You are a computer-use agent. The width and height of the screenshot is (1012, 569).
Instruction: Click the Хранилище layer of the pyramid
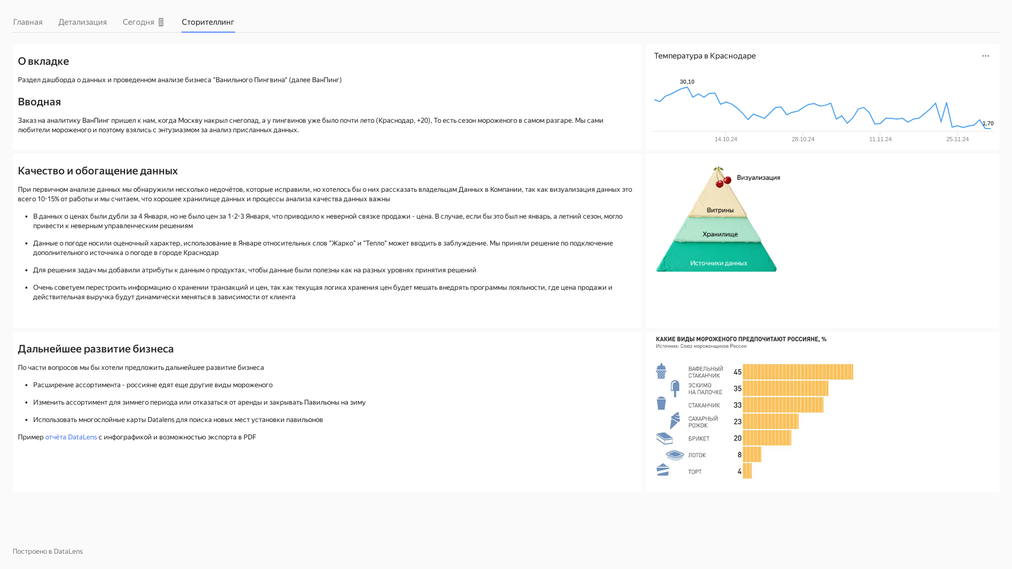pos(719,234)
